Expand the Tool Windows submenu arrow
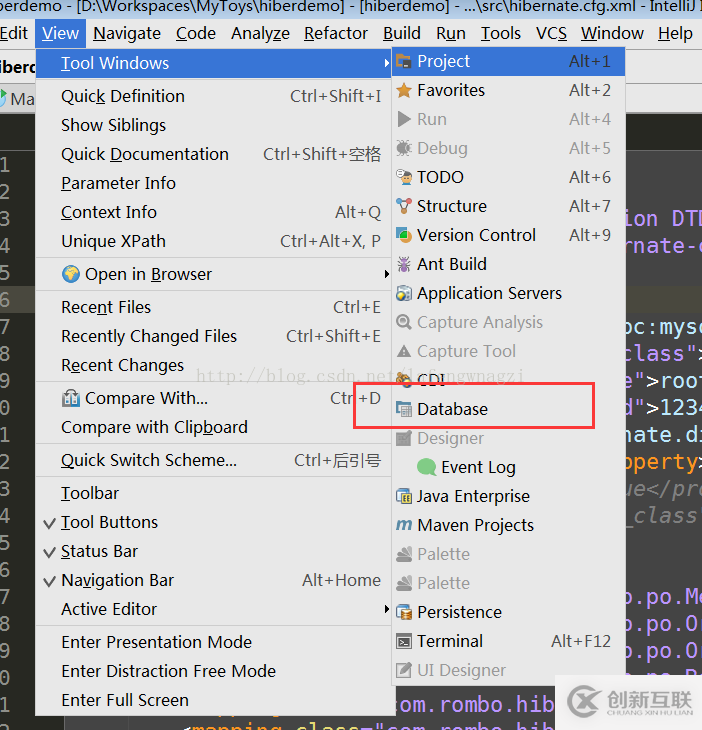The image size is (702, 730). tap(387, 63)
